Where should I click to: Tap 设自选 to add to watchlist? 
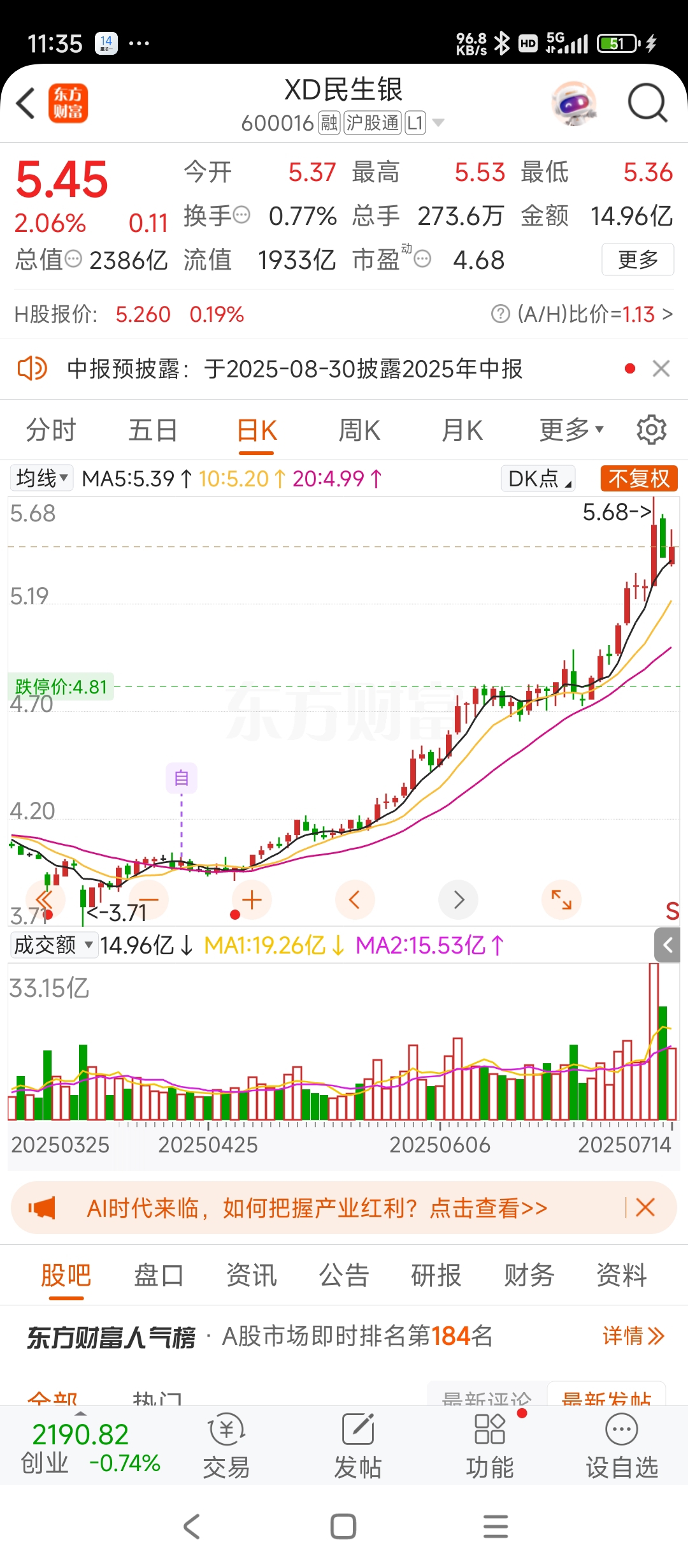pos(622,1446)
